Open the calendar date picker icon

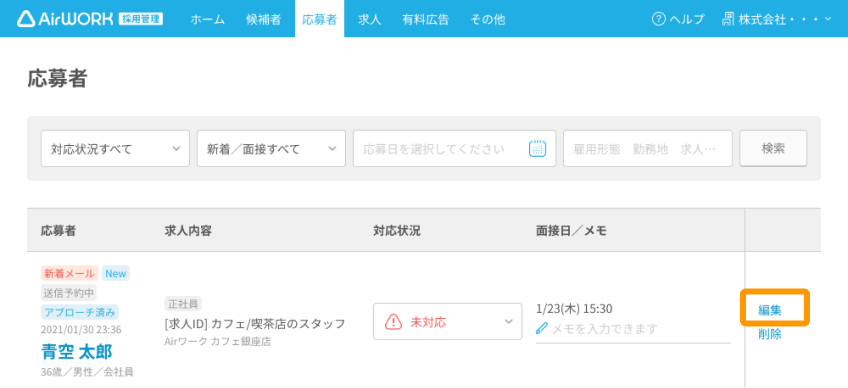coord(537,148)
